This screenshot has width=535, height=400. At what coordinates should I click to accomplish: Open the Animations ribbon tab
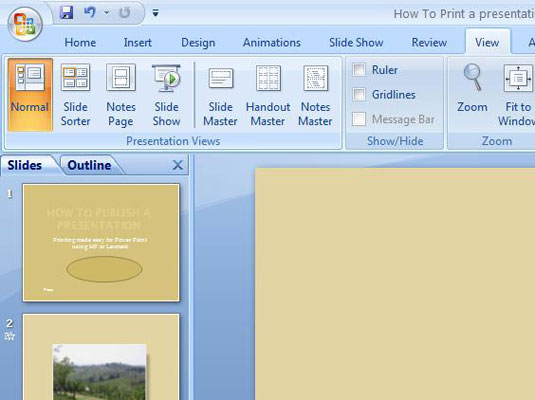(272, 43)
